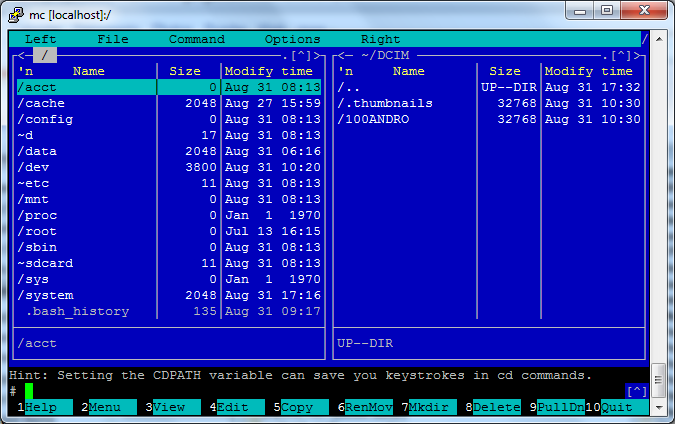Click the 8 Delete function button
This screenshot has width=675, height=424.
pyautogui.click(x=493, y=407)
